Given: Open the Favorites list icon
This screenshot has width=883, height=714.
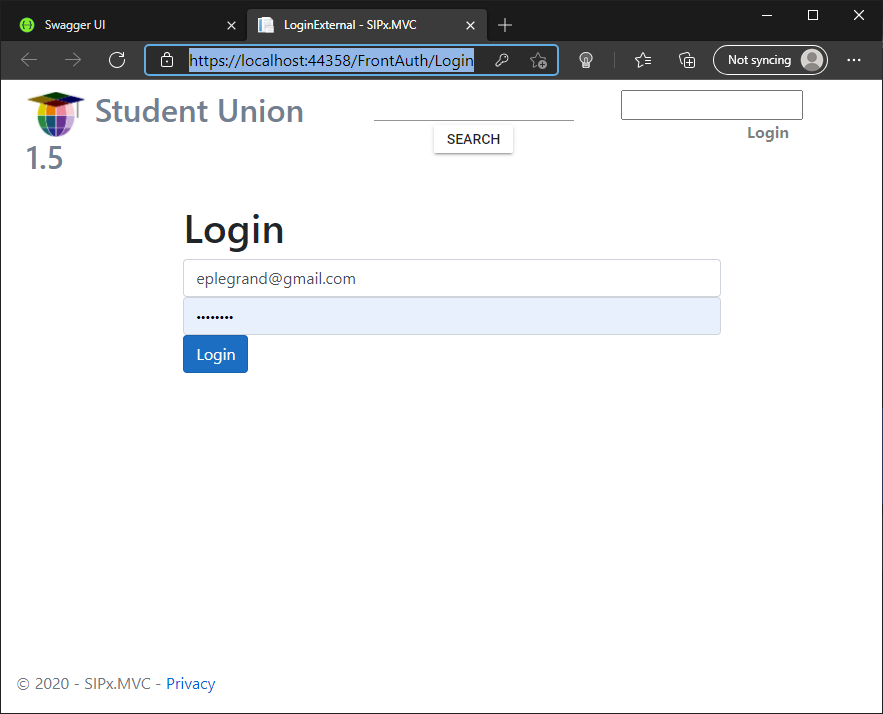Looking at the screenshot, I should pyautogui.click(x=643, y=60).
